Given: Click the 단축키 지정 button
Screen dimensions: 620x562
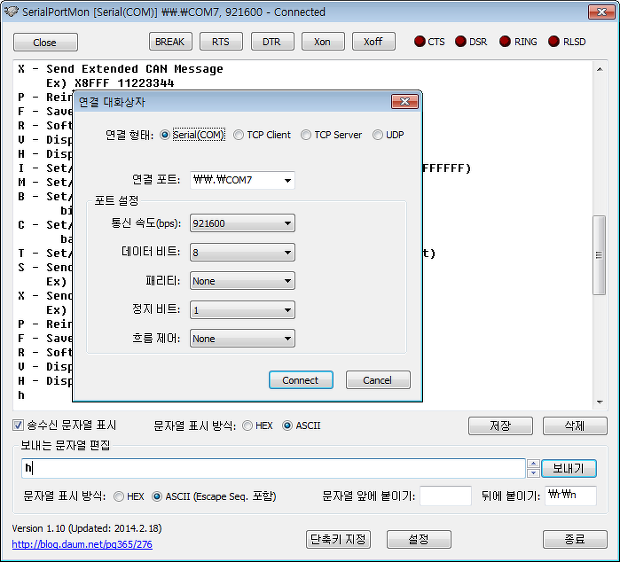Looking at the screenshot, I should [338, 539].
